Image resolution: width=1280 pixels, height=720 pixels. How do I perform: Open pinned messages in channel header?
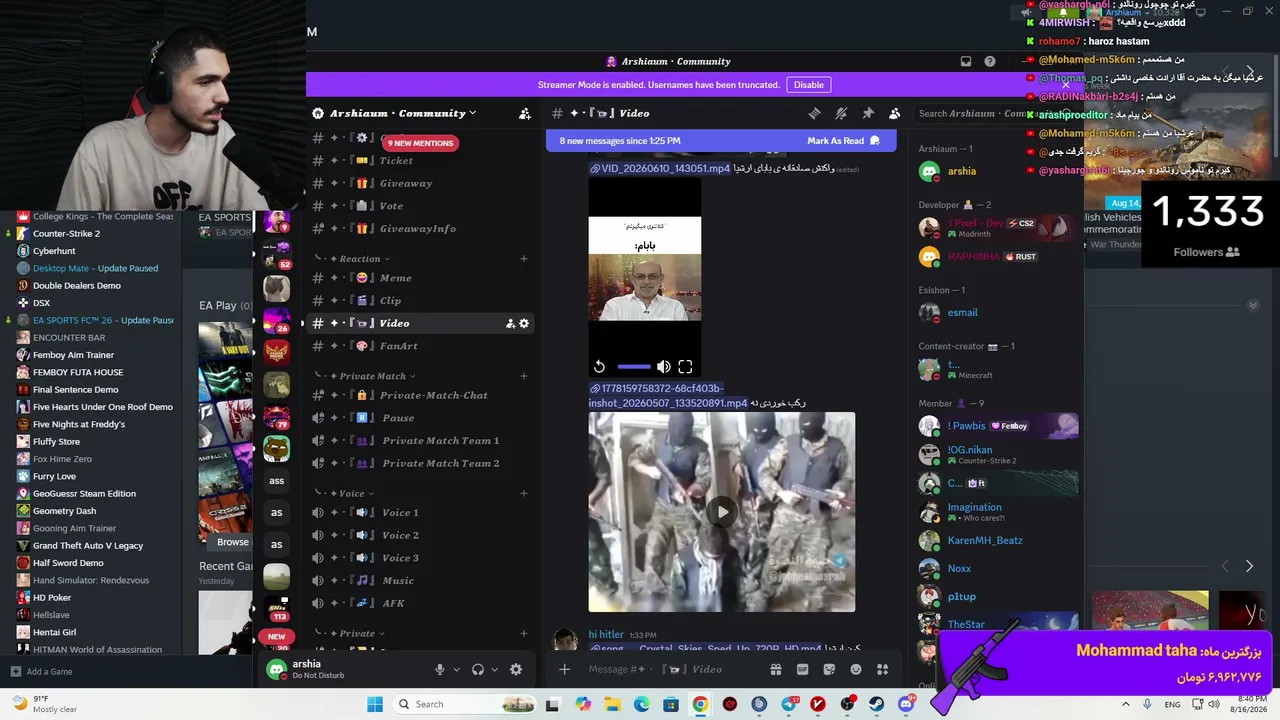868,113
